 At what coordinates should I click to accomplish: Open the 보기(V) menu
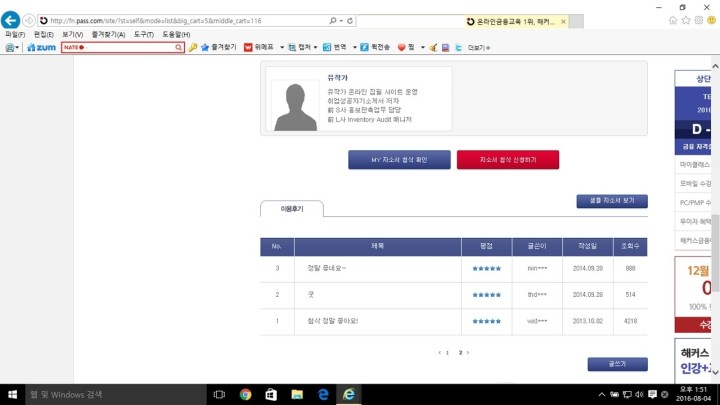coord(73,34)
